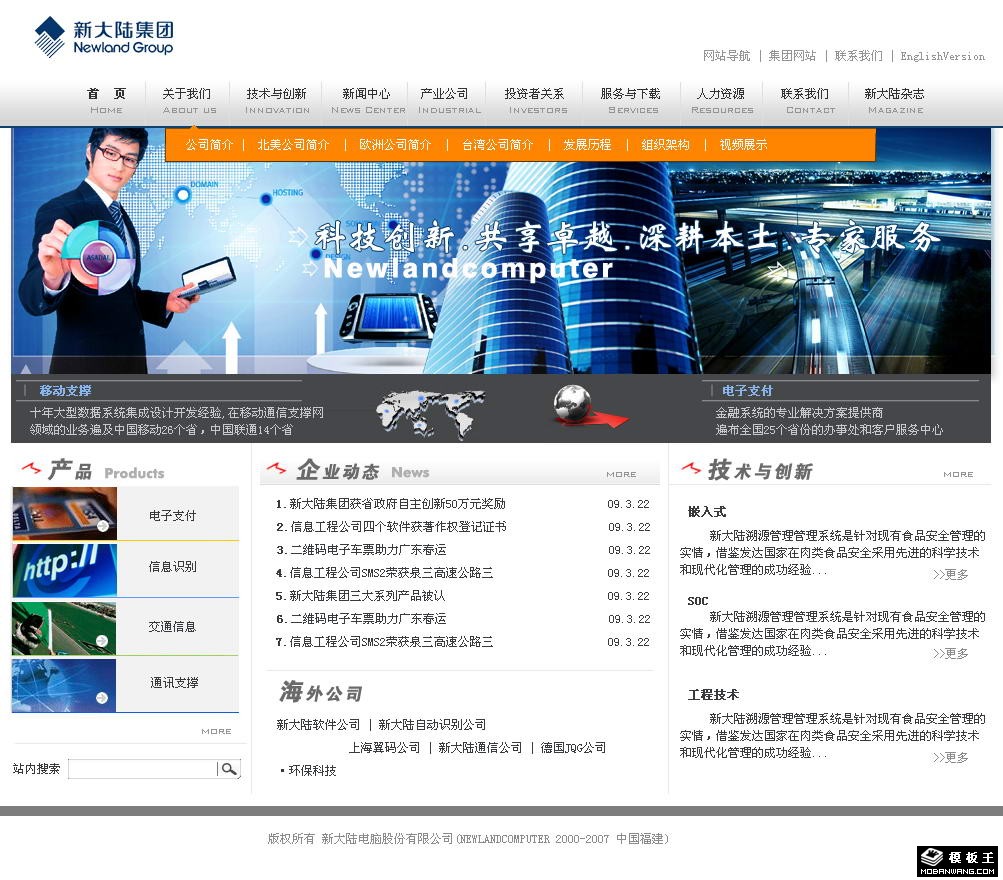The height and width of the screenshot is (880, 1003).
Task: Select 公司简介 submenu item
Action: click(209, 145)
